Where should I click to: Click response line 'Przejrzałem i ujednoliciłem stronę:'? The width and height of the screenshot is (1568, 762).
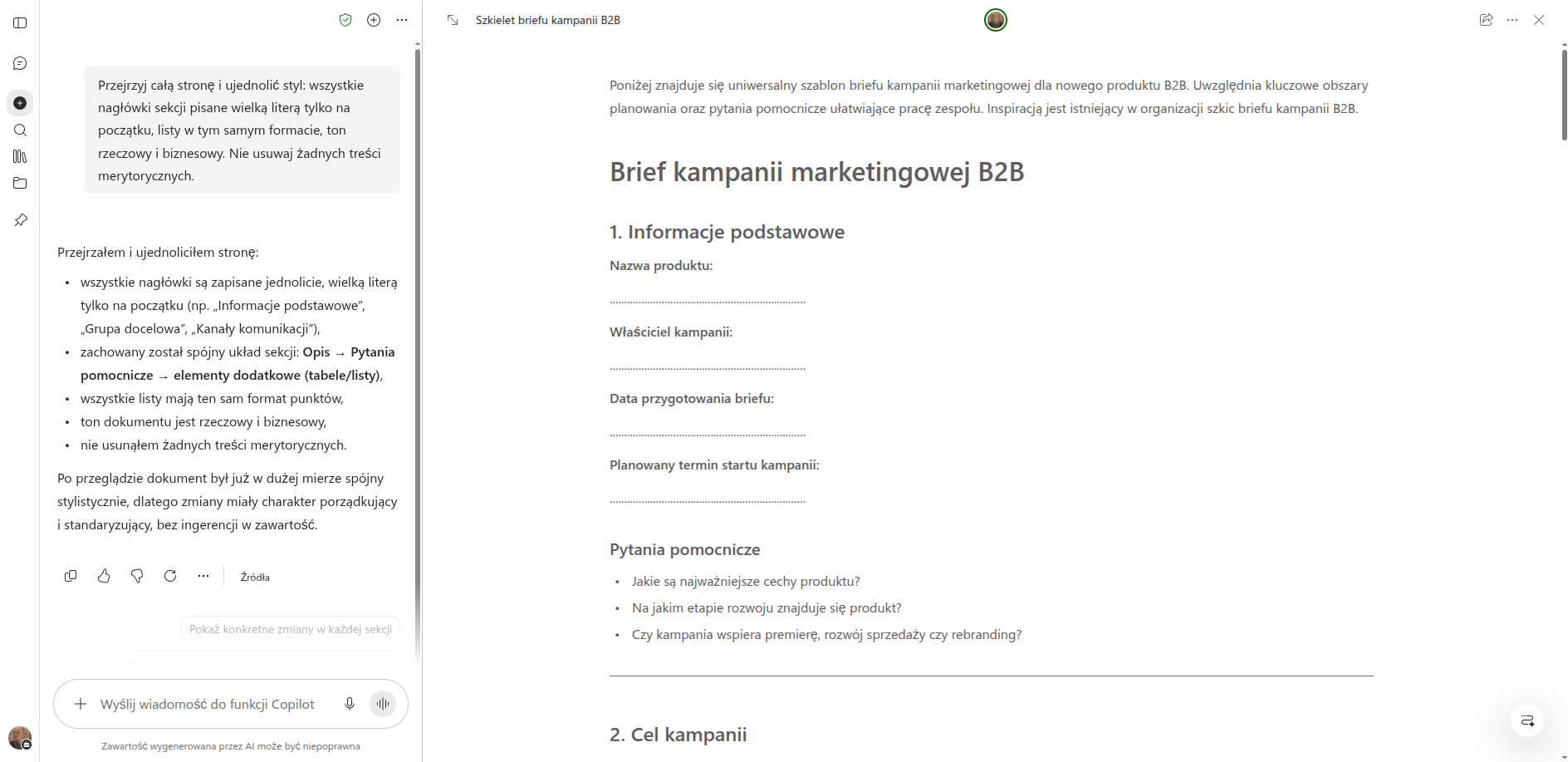tap(158, 253)
